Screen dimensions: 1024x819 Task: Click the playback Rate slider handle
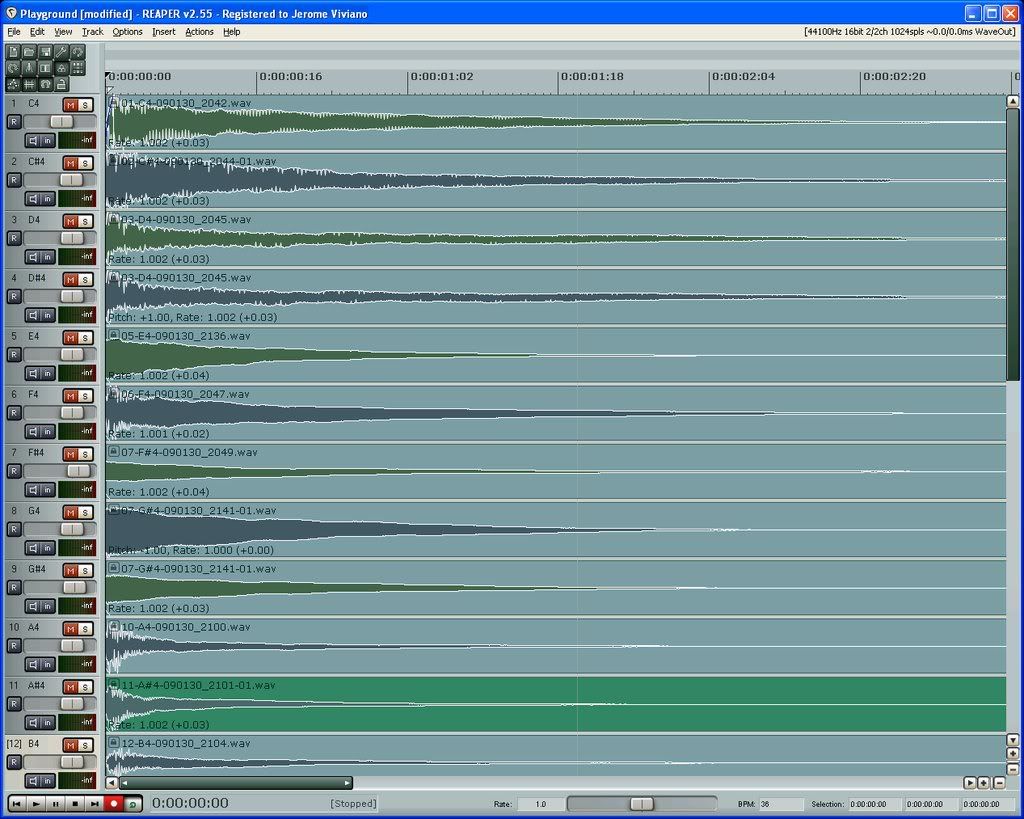[642, 804]
